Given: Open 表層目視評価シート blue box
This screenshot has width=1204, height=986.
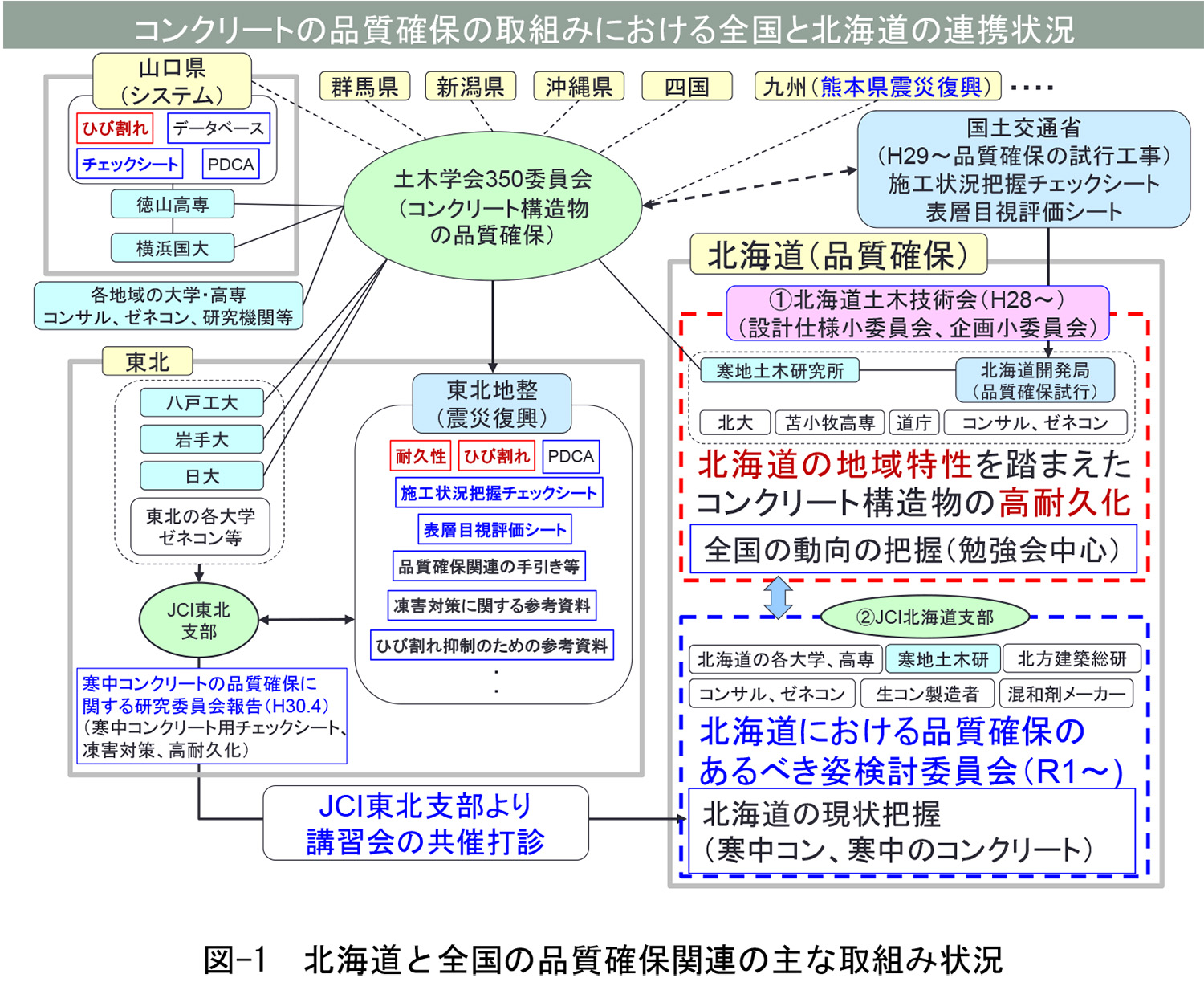Looking at the screenshot, I should pos(495,530).
